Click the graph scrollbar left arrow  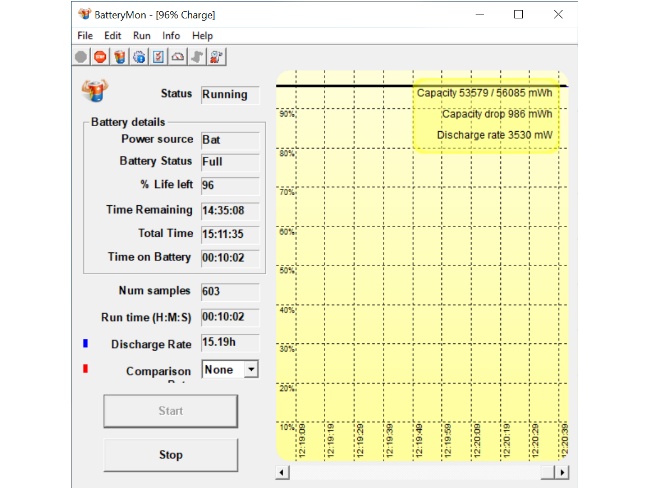pyautogui.click(x=282, y=472)
